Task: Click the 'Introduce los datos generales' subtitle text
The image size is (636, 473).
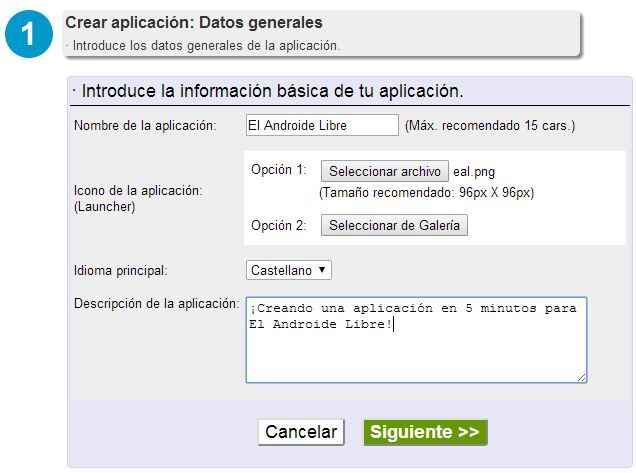Action: coord(205,45)
